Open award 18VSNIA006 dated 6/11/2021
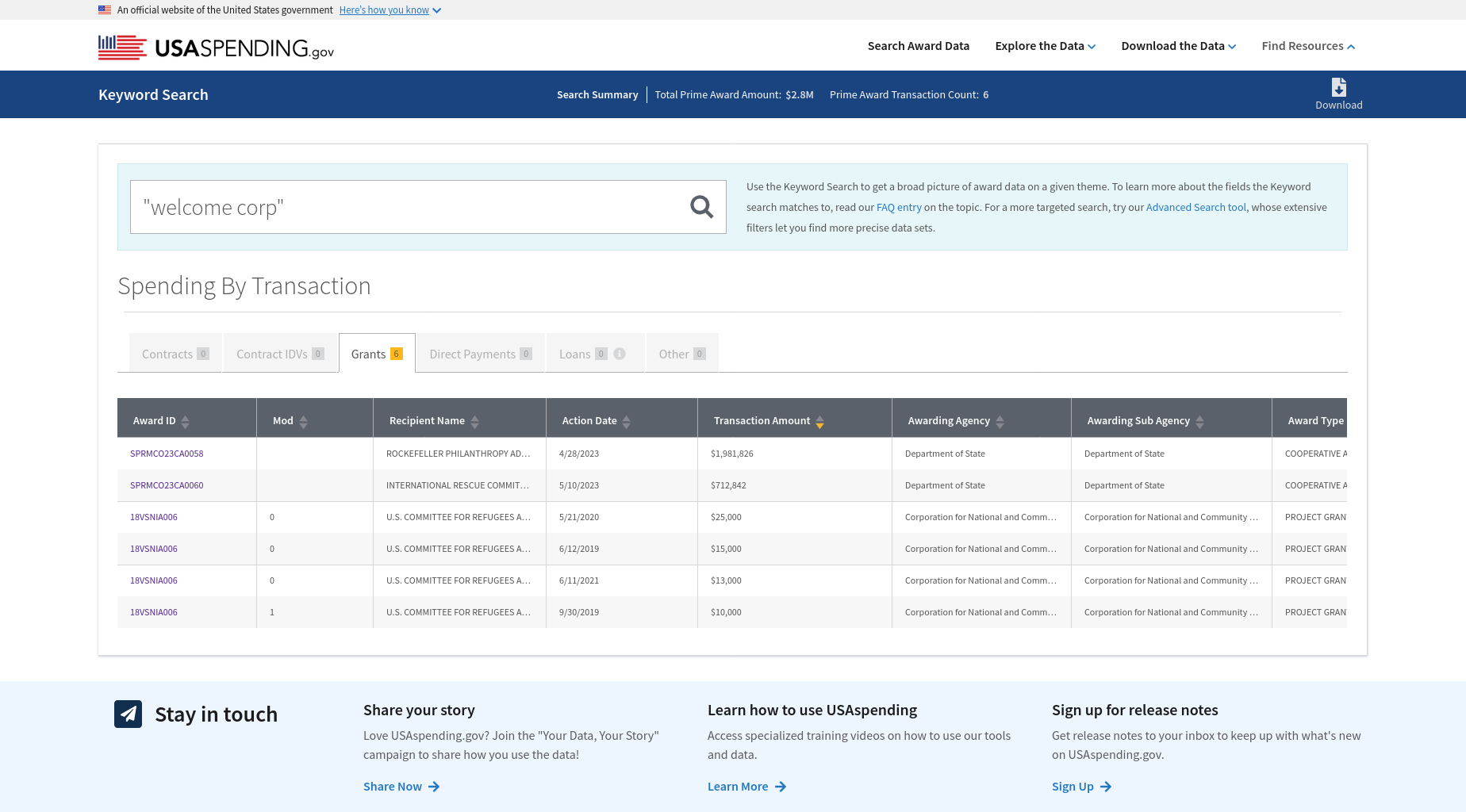Viewport: 1466px width, 812px height. (154, 580)
